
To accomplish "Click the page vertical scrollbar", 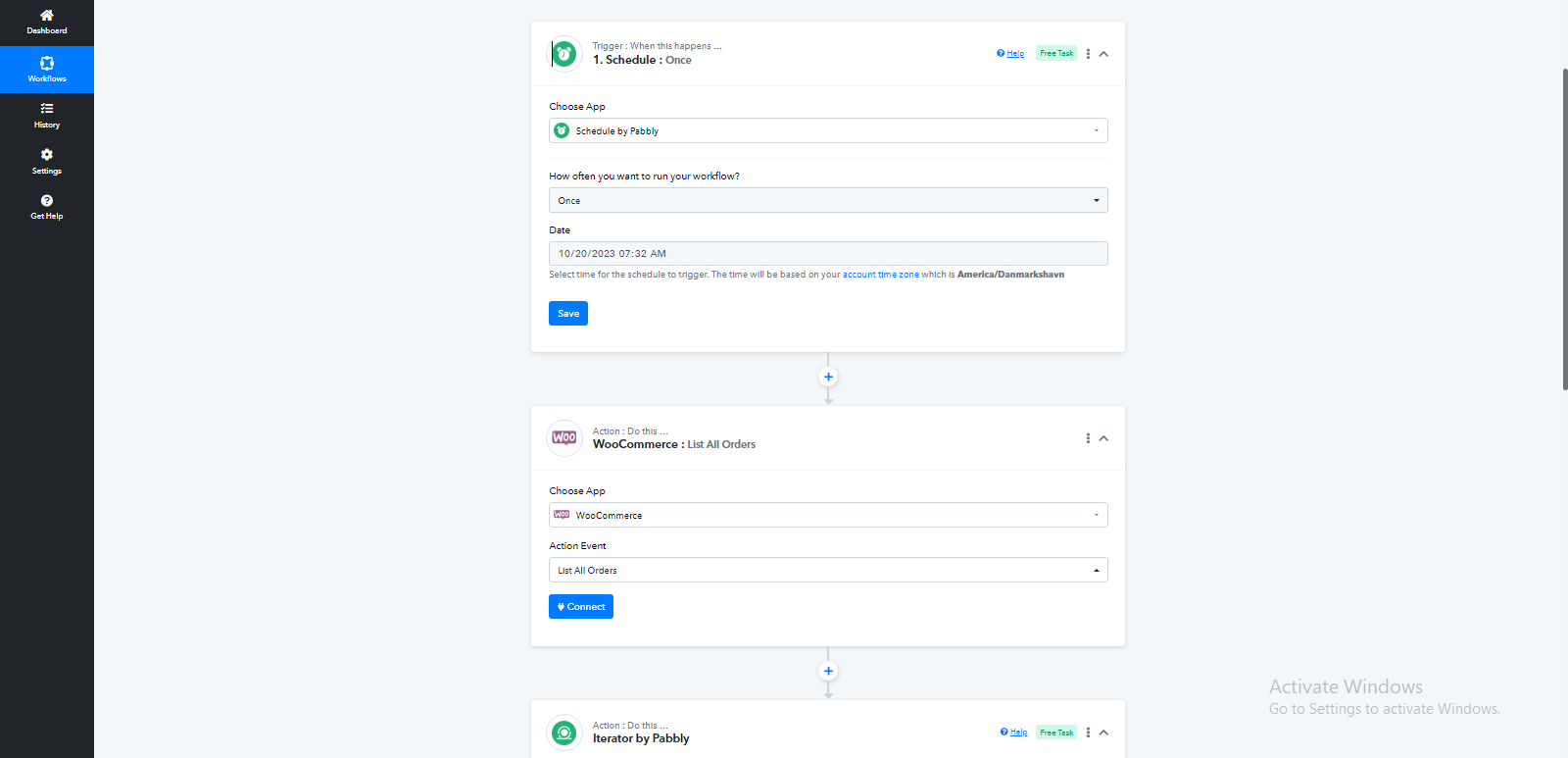I will (1565, 229).
